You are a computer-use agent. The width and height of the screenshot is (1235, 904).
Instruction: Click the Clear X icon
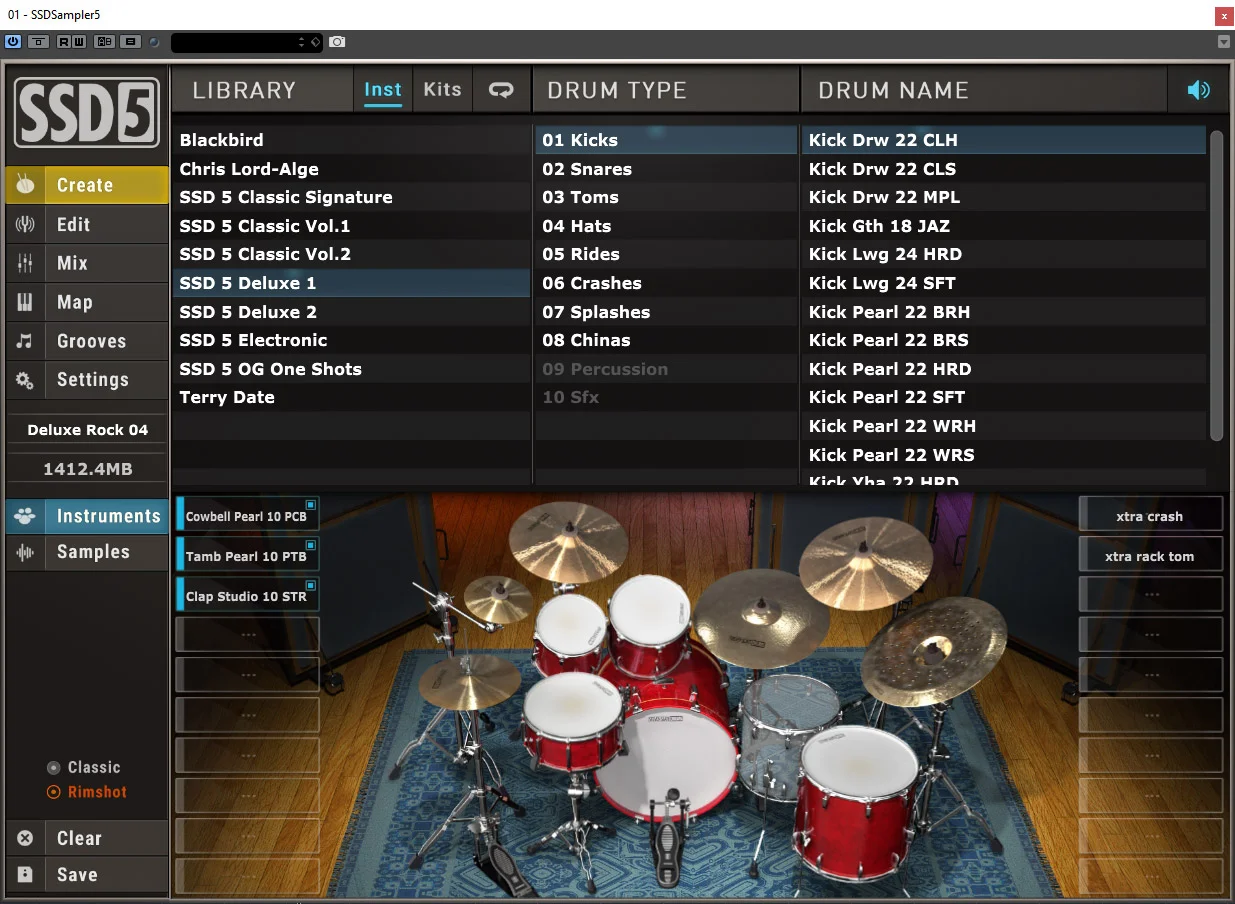(25, 839)
